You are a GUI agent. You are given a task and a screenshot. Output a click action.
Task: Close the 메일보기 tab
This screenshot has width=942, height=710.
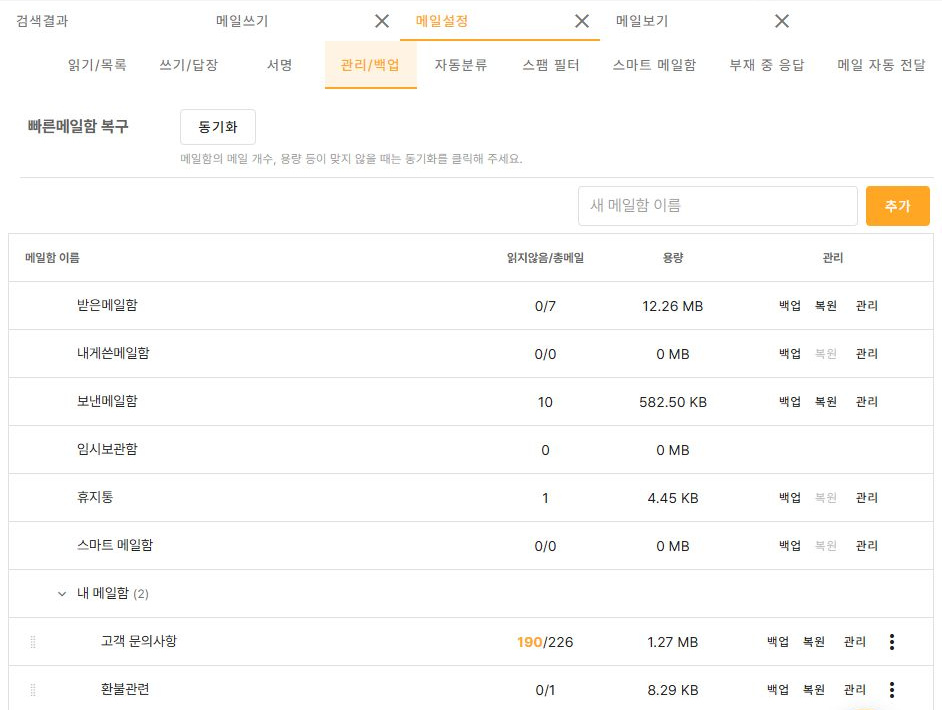coord(782,22)
